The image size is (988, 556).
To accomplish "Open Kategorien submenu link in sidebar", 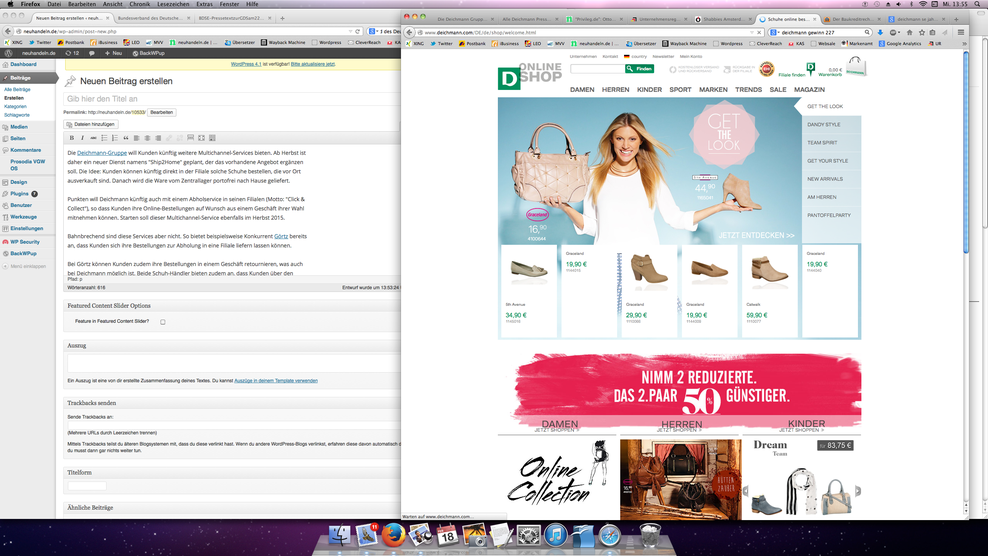I will 15,107.
